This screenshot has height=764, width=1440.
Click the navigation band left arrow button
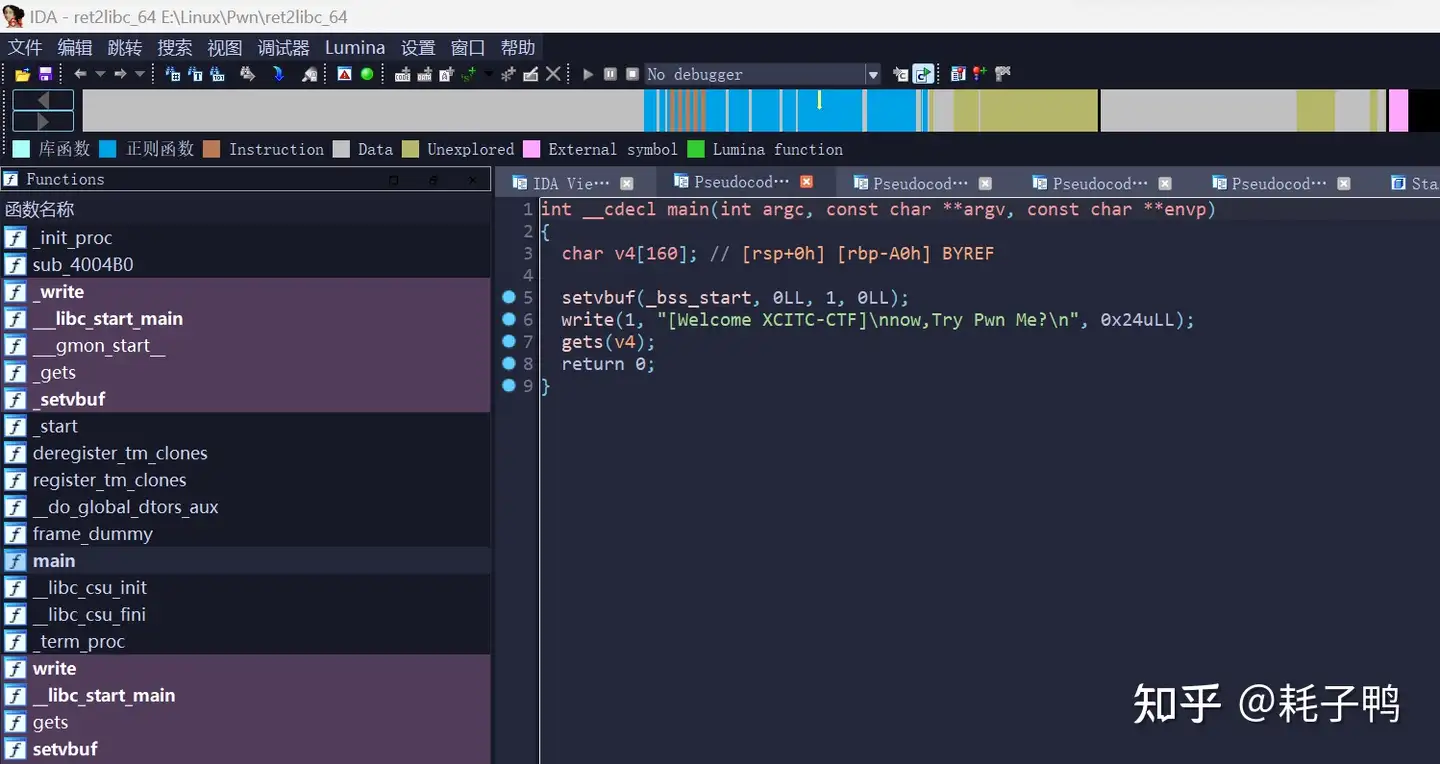(43, 100)
